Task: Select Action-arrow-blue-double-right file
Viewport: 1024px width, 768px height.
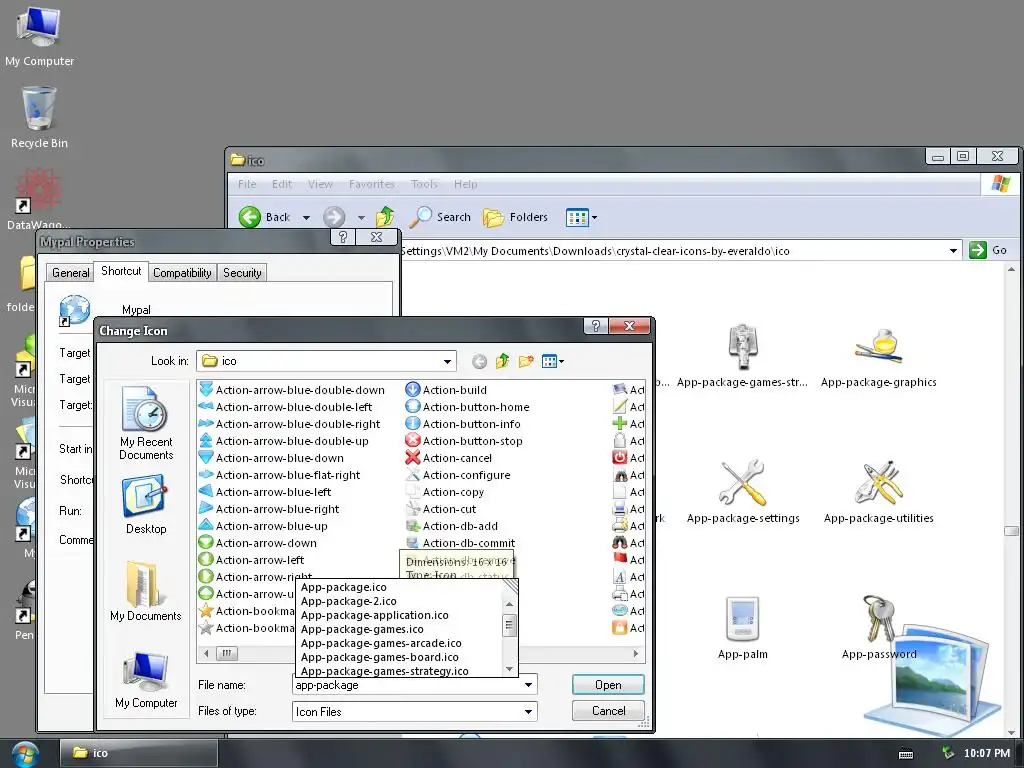Action: [289, 424]
